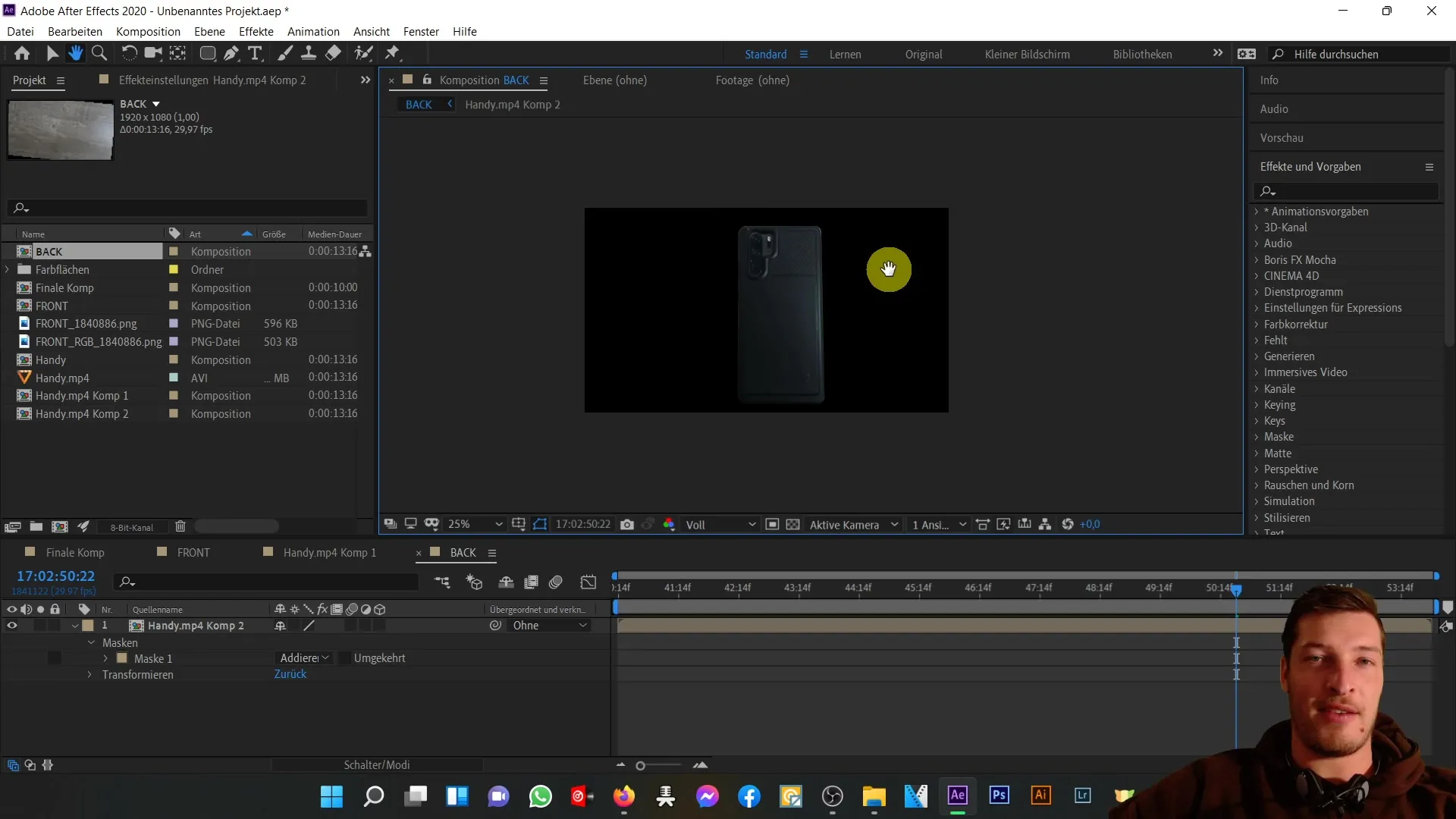The image size is (1456, 819).
Task: Click the Text tool icon
Action: pos(253,53)
